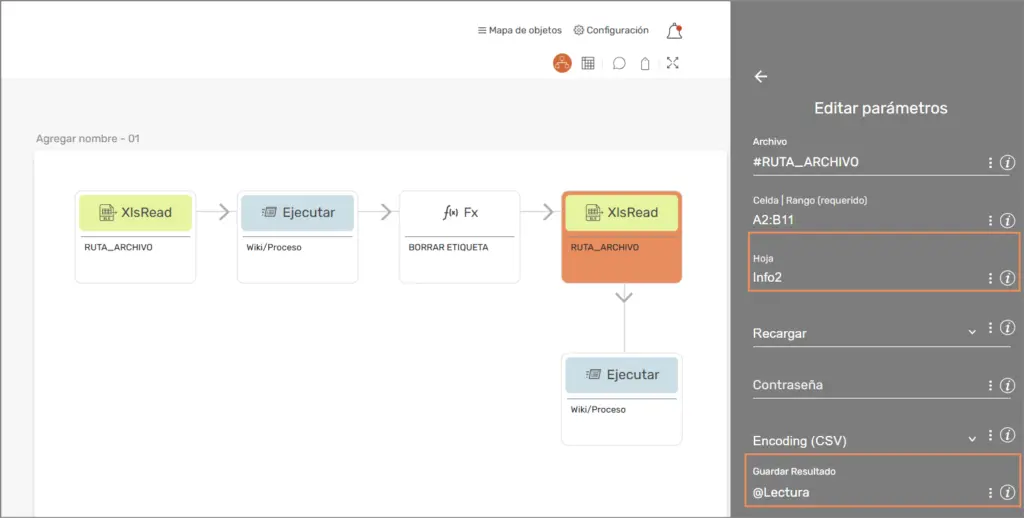Select the Fx BORRAR ETIQUETA node
The image size is (1024, 518).
coord(460,212)
